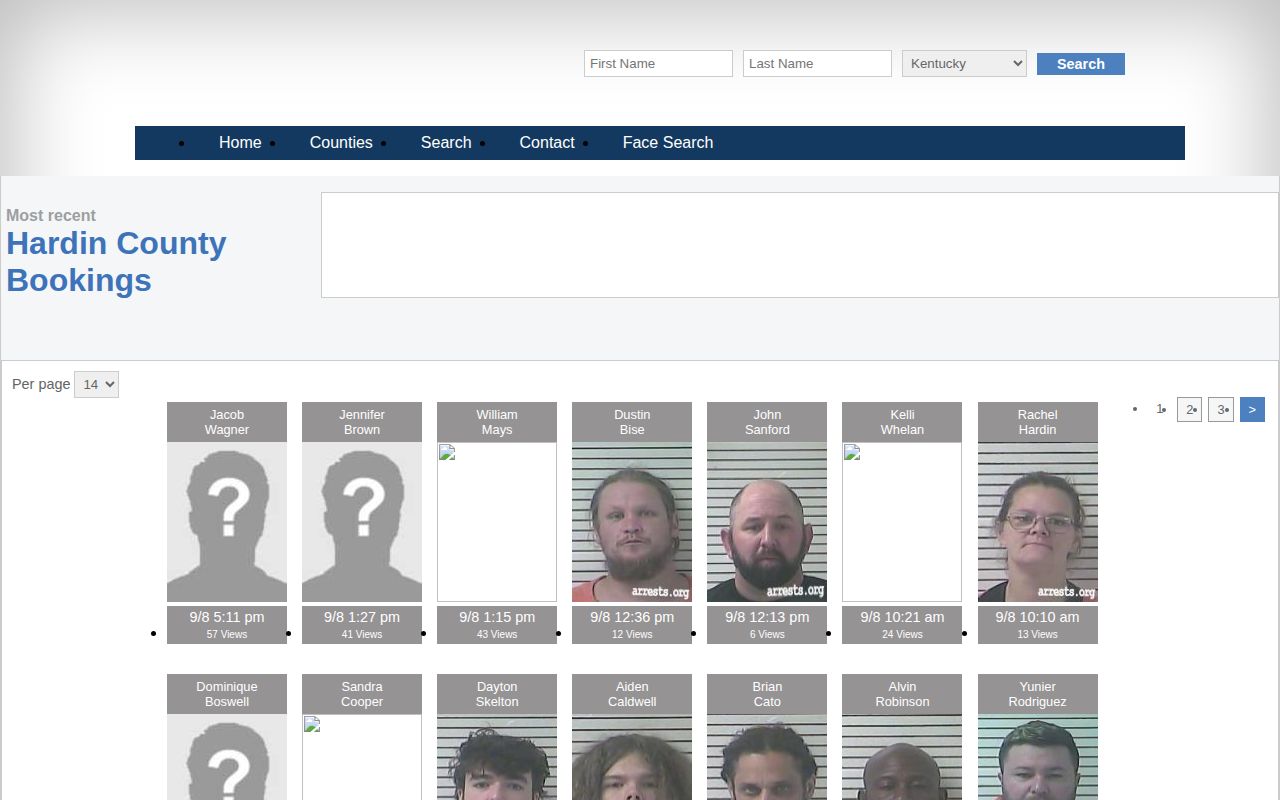This screenshot has height=800, width=1280.
Task: View Brian Cato's mugshot photo
Action: 767,757
